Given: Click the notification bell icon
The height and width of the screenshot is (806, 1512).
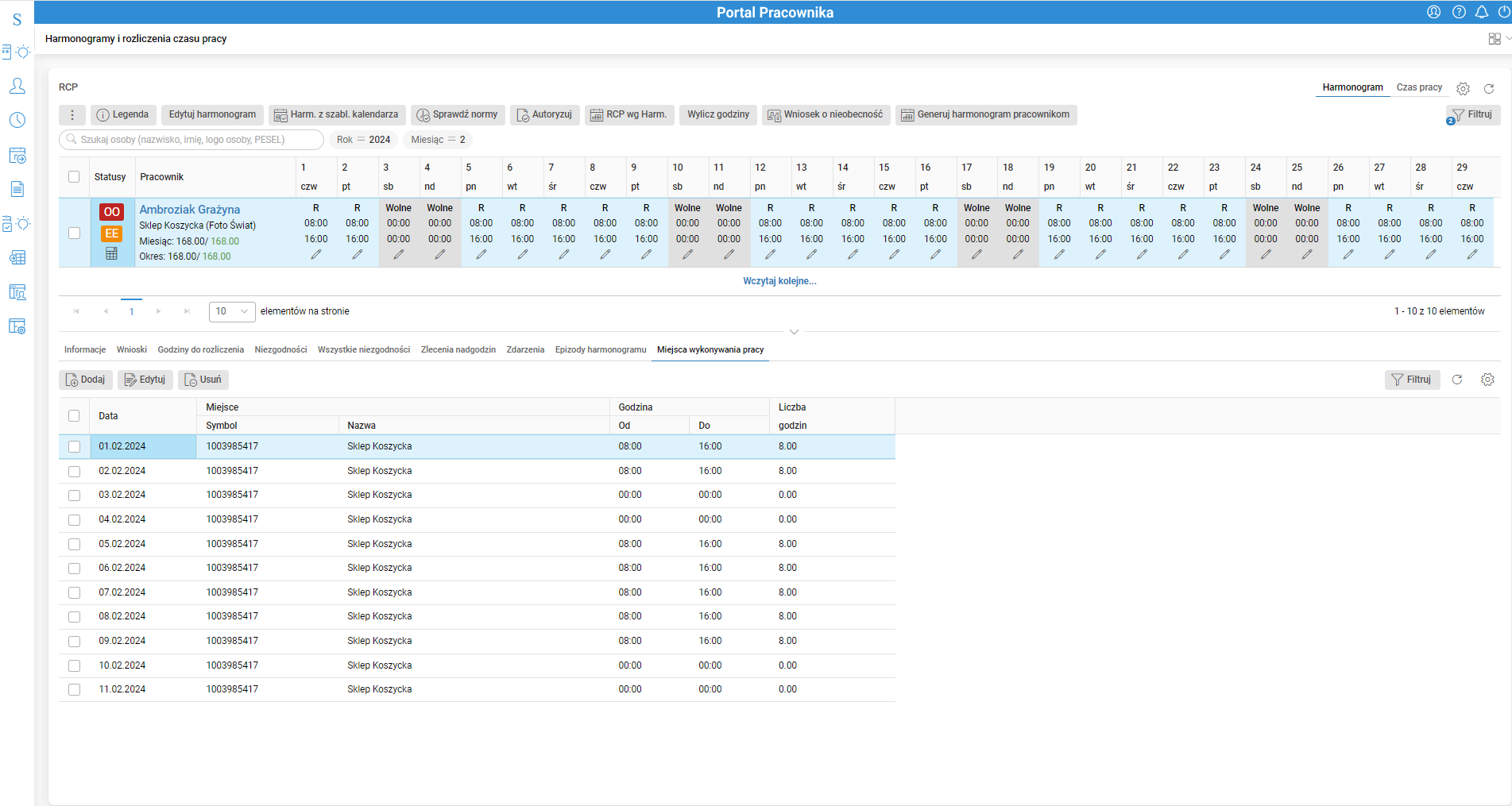Looking at the screenshot, I should pos(1481,12).
